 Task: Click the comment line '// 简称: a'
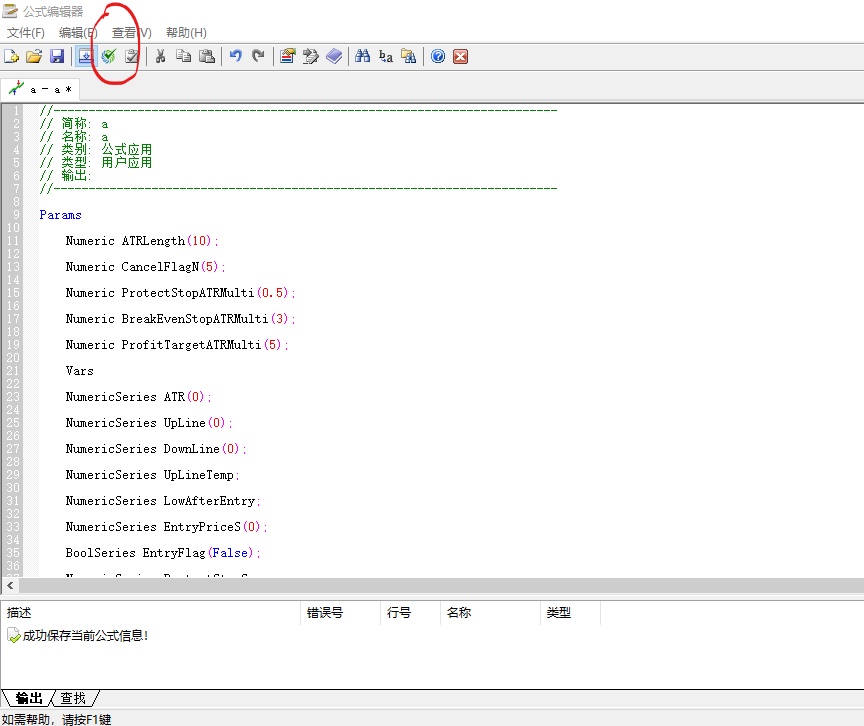(74, 123)
